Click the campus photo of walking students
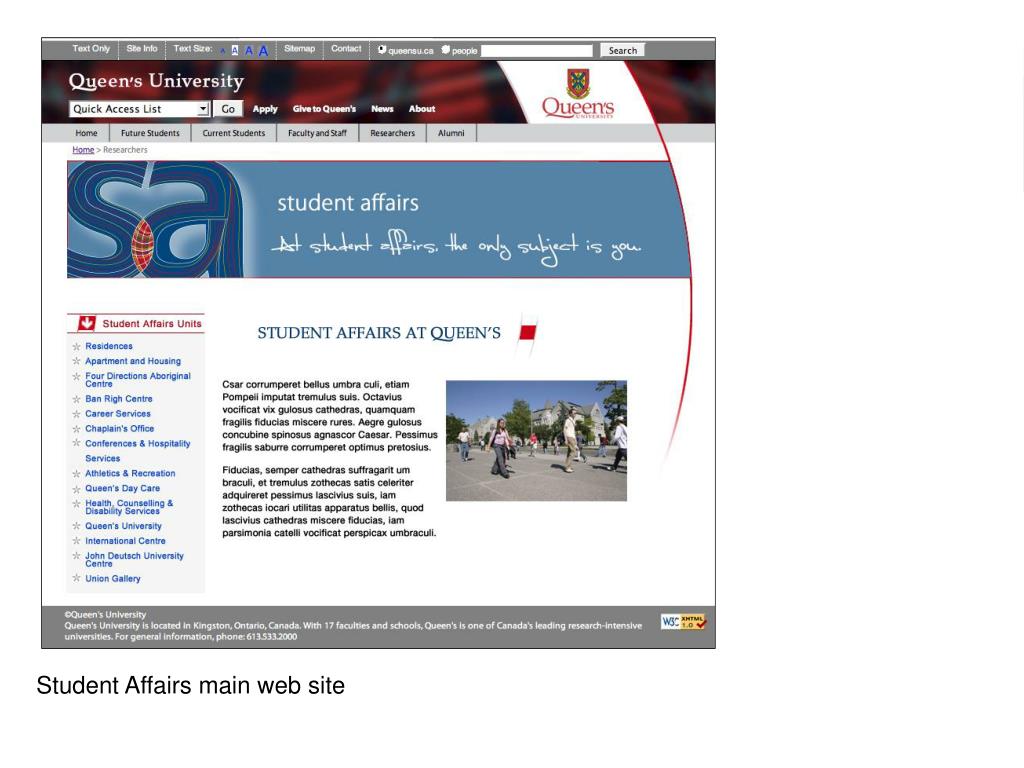The image size is (1024, 768). [536, 441]
